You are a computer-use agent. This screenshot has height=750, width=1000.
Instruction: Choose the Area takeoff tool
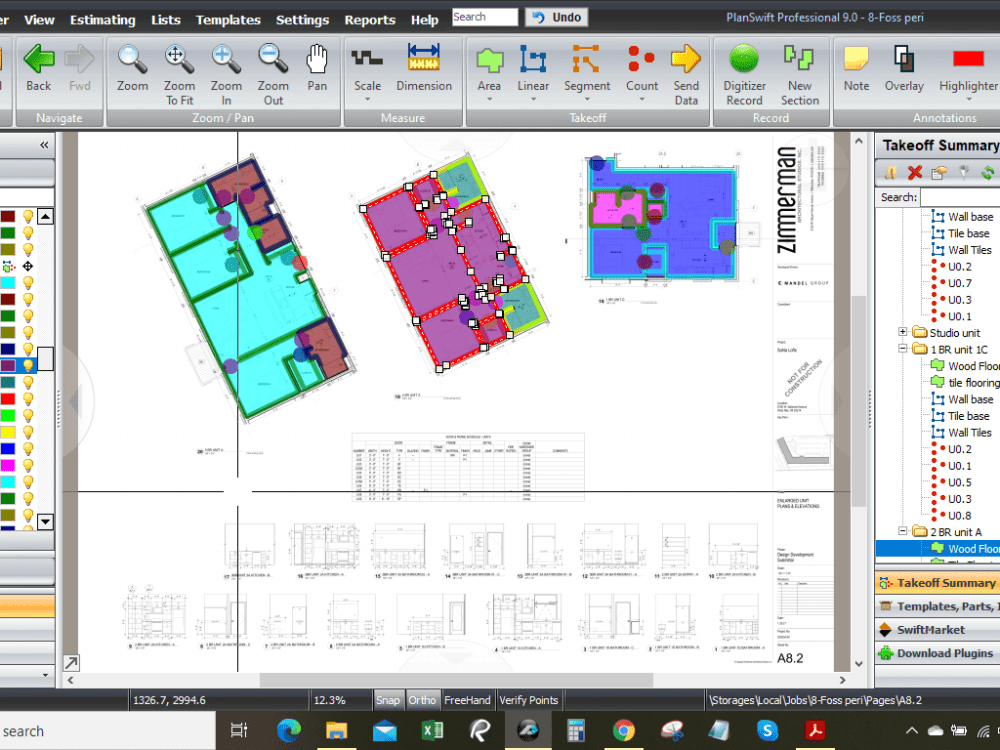coord(489,69)
